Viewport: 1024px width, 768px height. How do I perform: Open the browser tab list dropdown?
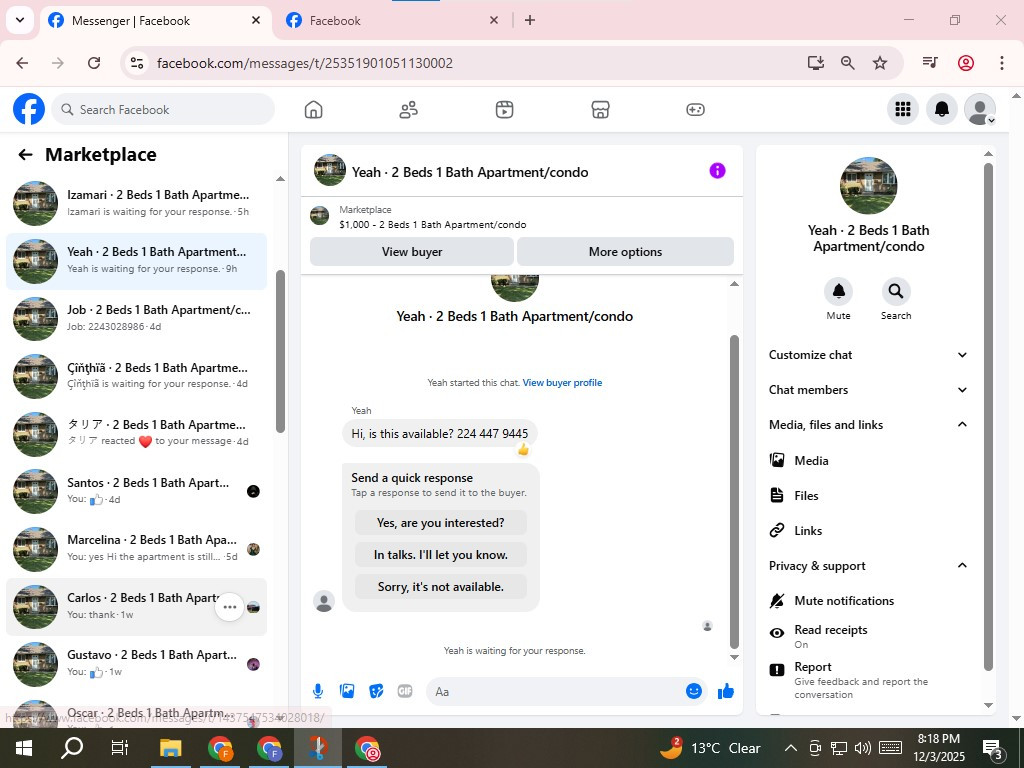(x=20, y=20)
